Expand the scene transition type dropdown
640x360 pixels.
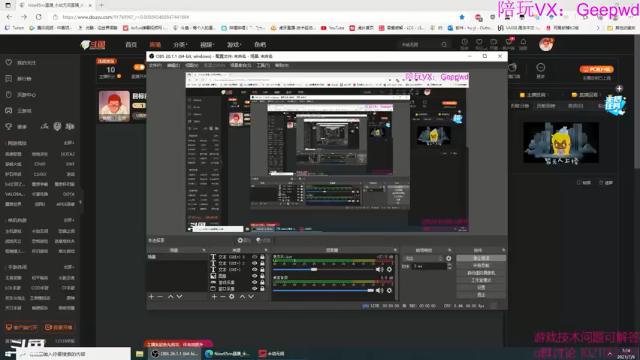tap(422, 258)
